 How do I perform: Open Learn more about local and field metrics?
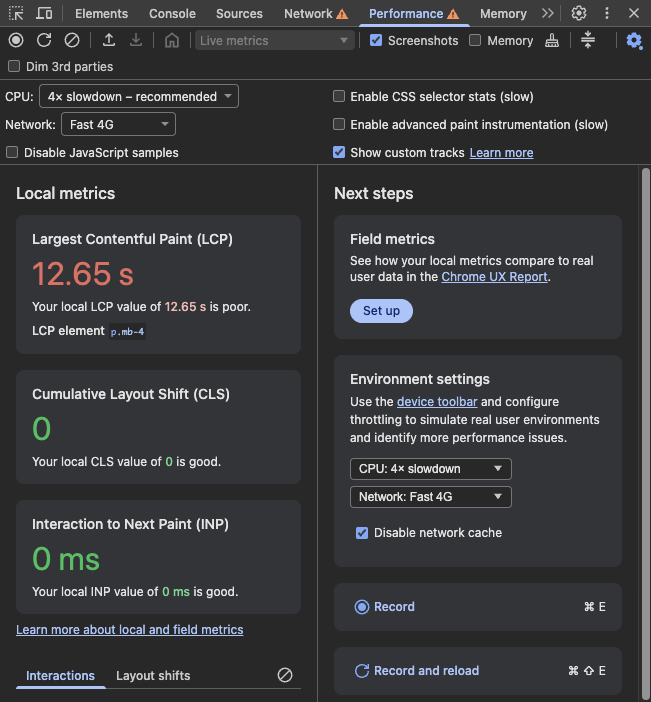[x=130, y=629]
